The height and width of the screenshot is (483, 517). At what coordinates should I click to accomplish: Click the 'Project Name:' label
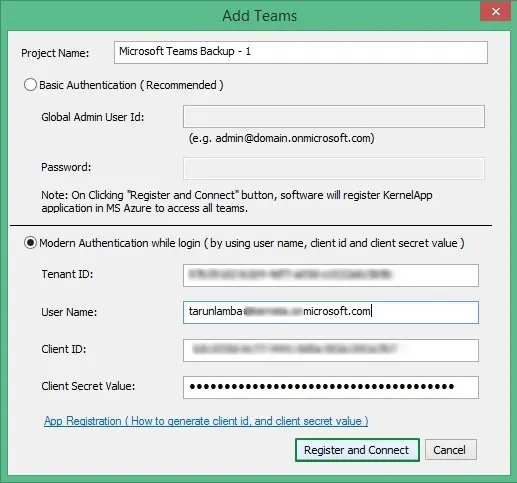tap(55, 53)
